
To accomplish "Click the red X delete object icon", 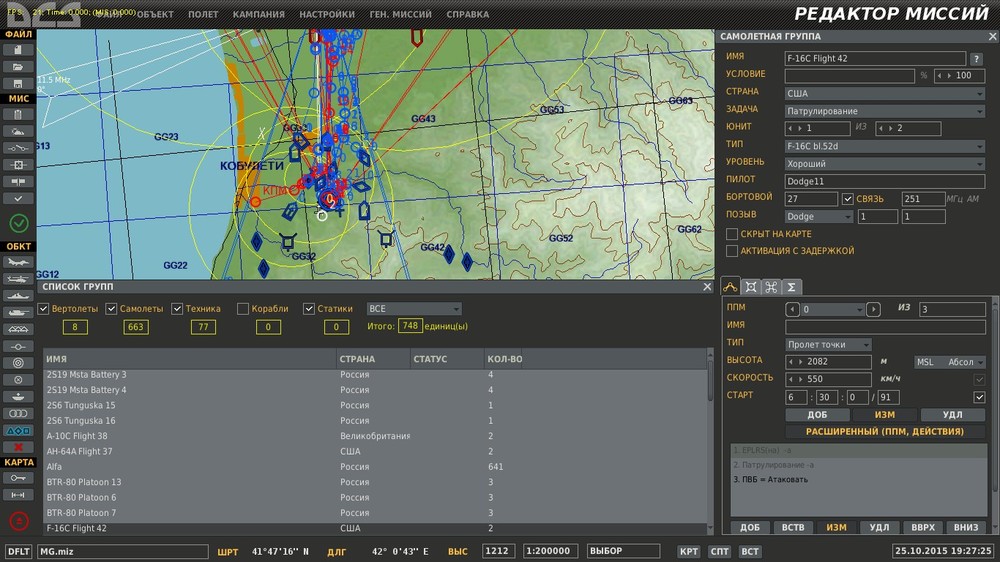I will 18,447.
